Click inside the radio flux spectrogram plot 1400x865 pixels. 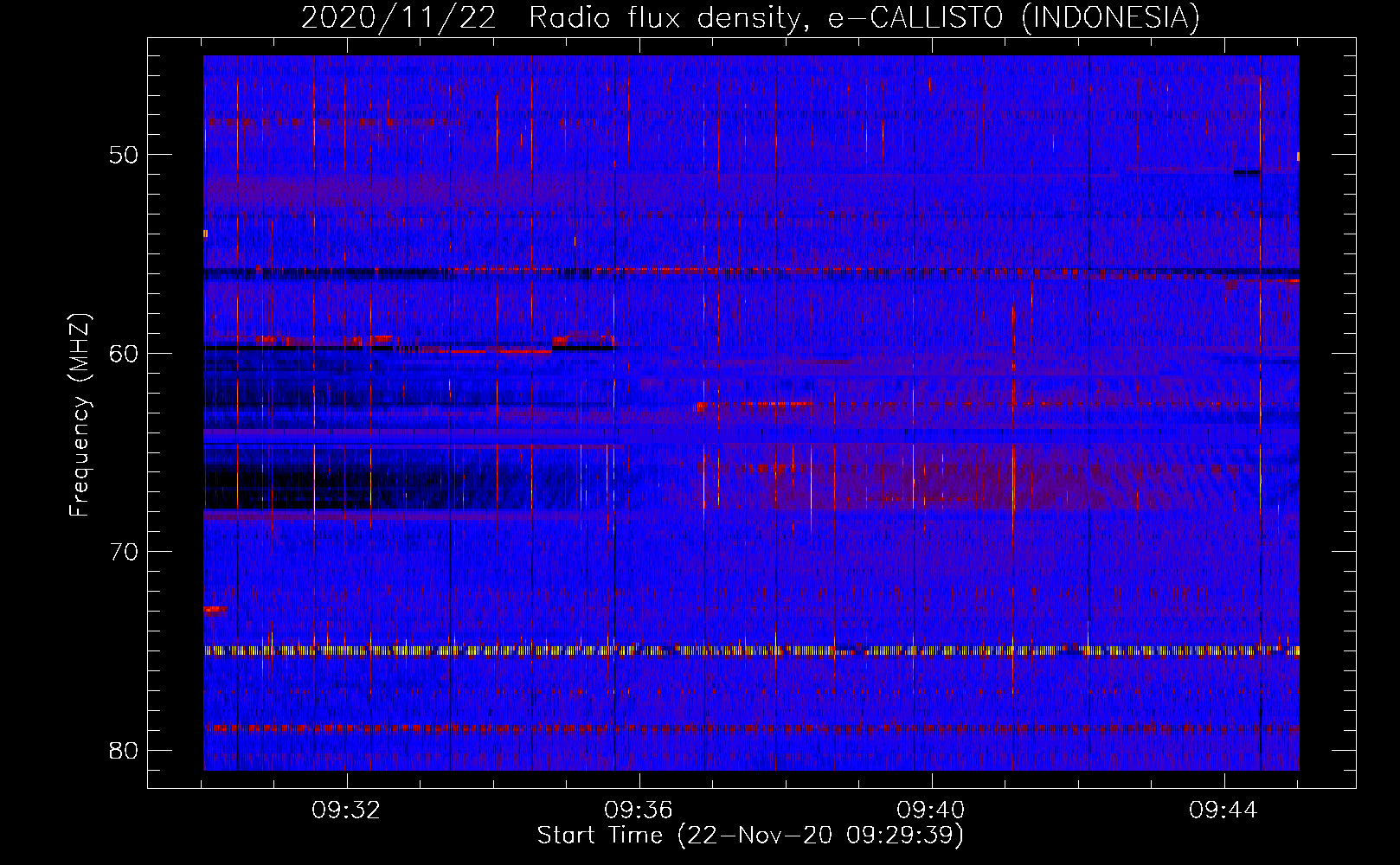click(x=751, y=413)
